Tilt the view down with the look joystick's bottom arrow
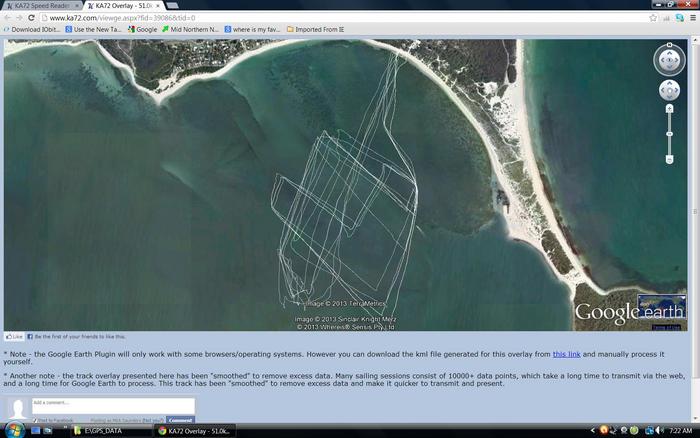Image resolution: width=700 pixels, height=438 pixels. coord(669,67)
